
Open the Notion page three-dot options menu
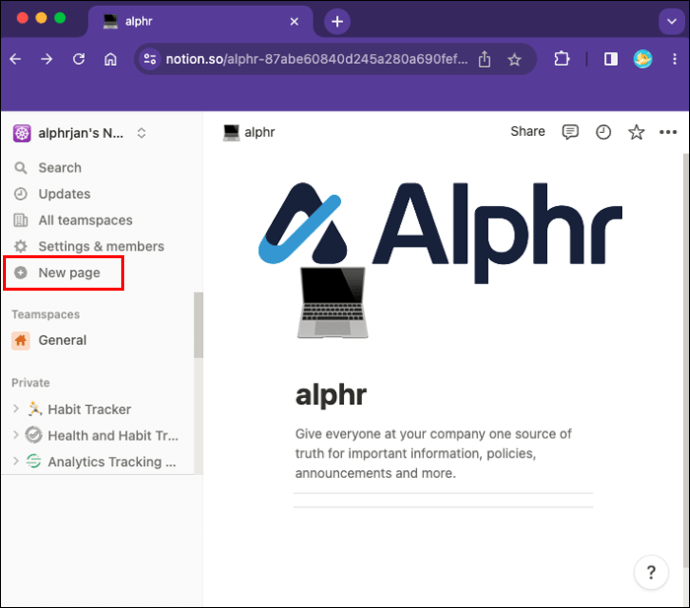pyautogui.click(x=668, y=132)
